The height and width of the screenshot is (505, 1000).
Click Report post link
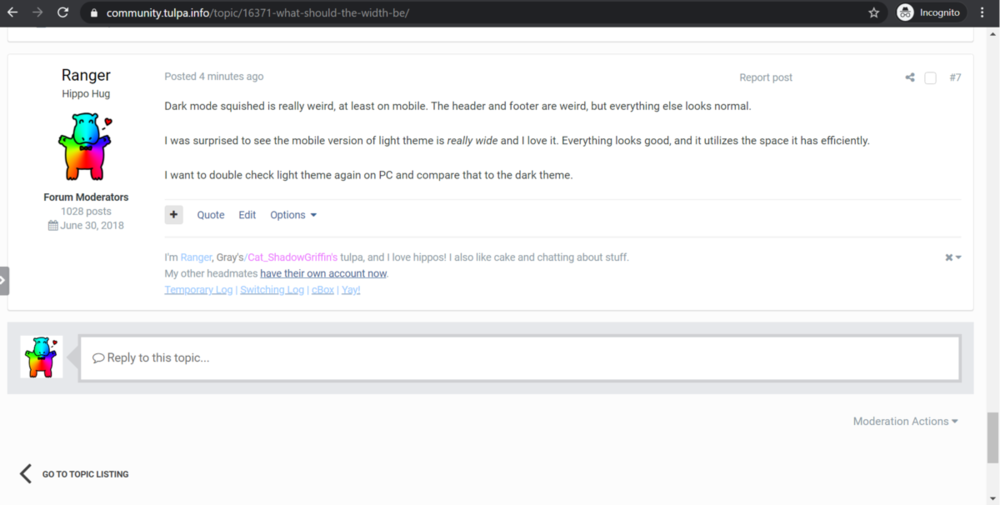tap(765, 77)
